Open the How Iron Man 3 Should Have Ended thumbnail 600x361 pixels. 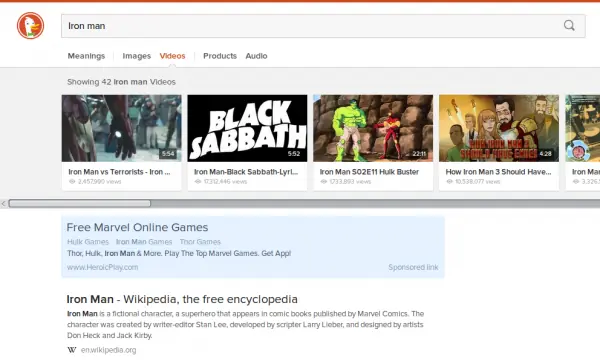point(499,128)
